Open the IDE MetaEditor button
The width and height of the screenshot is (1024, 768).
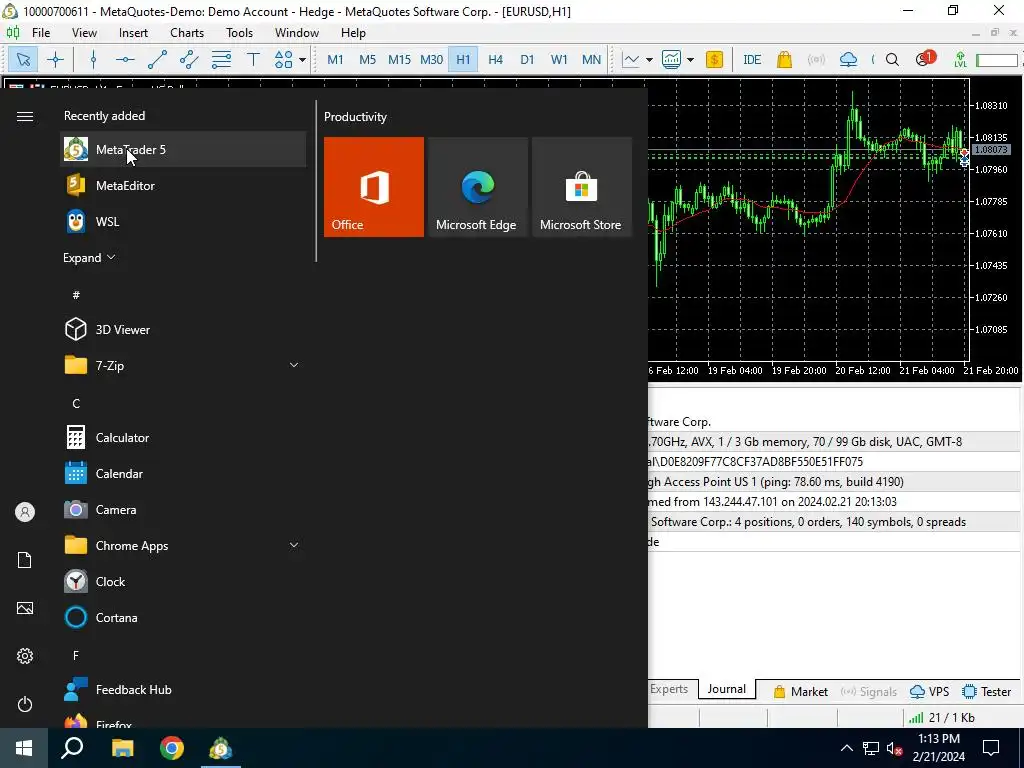pos(752,59)
